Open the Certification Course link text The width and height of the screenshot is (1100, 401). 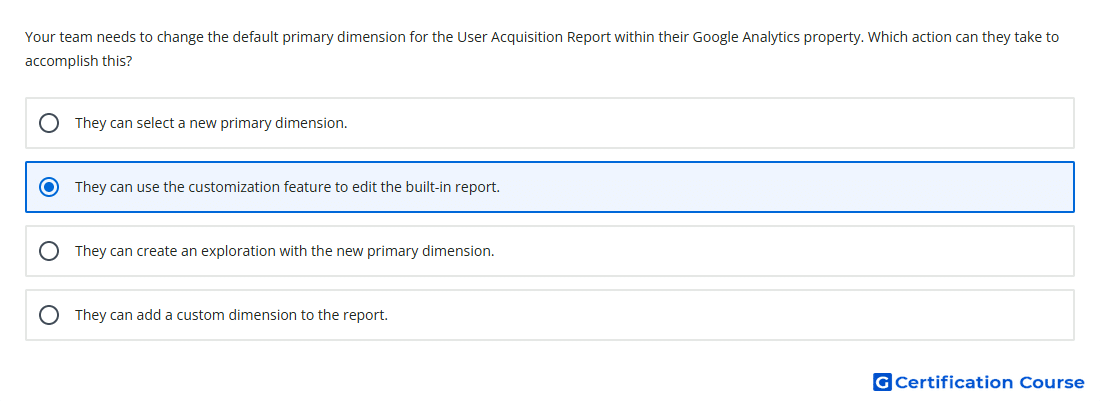coord(989,382)
